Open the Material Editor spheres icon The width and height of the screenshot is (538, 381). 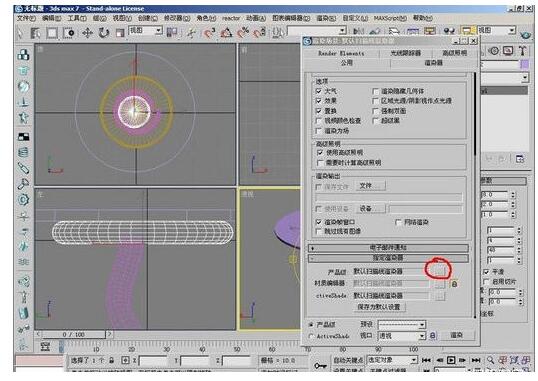[449, 31]
